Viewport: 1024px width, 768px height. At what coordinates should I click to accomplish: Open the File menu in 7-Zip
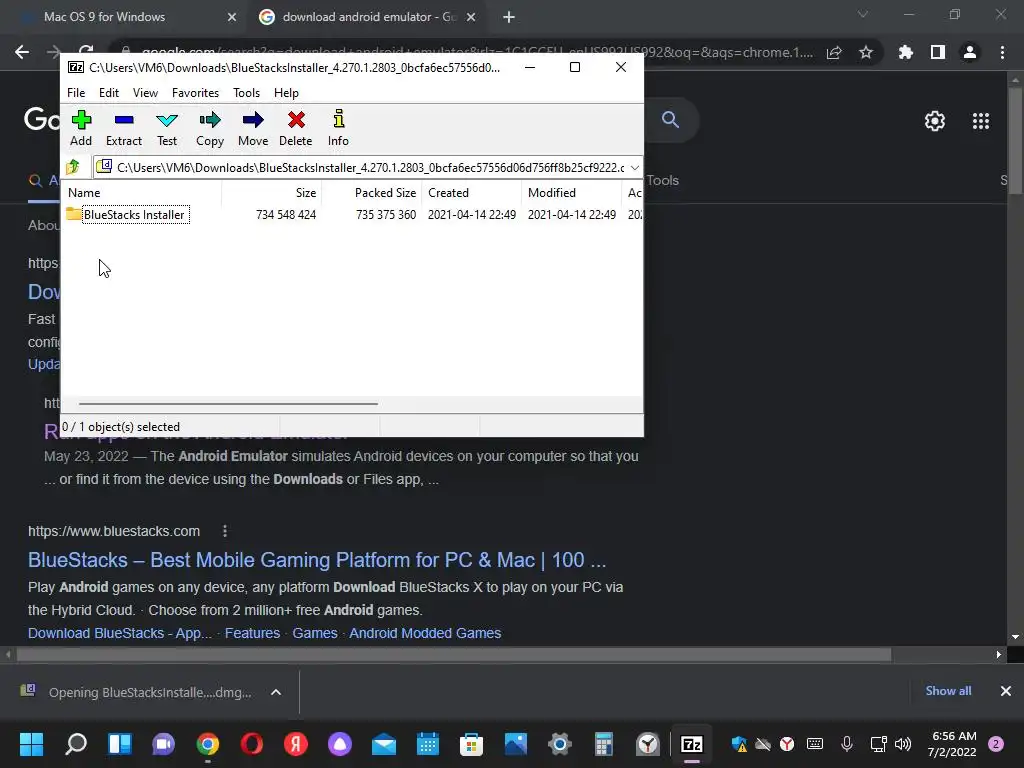76,93
